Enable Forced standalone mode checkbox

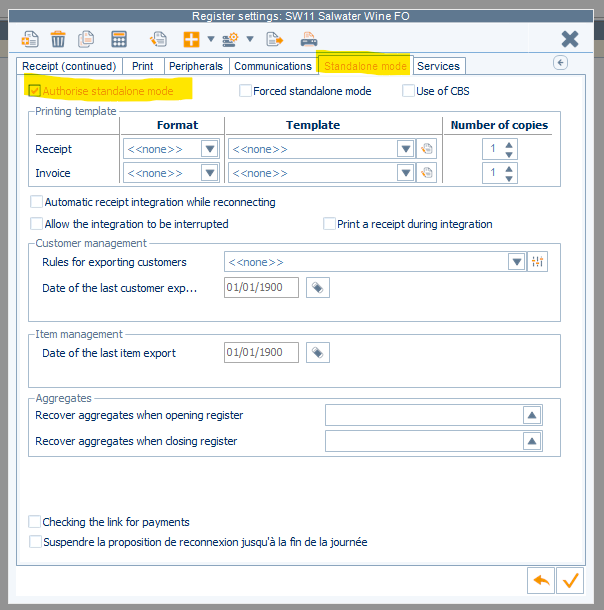click(245, 91)
